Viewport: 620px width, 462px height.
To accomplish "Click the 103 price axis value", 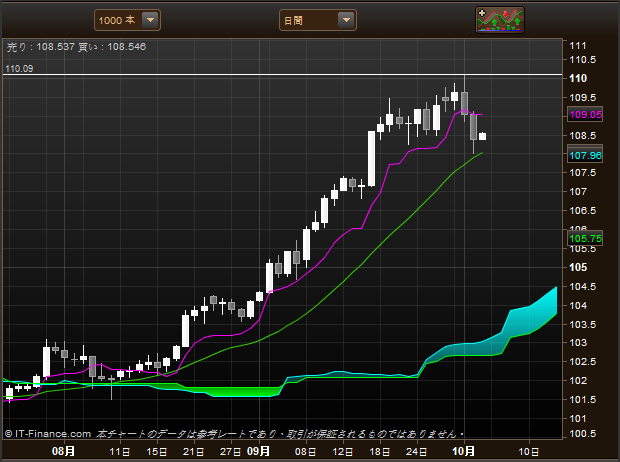I will [x=578, y=343].
